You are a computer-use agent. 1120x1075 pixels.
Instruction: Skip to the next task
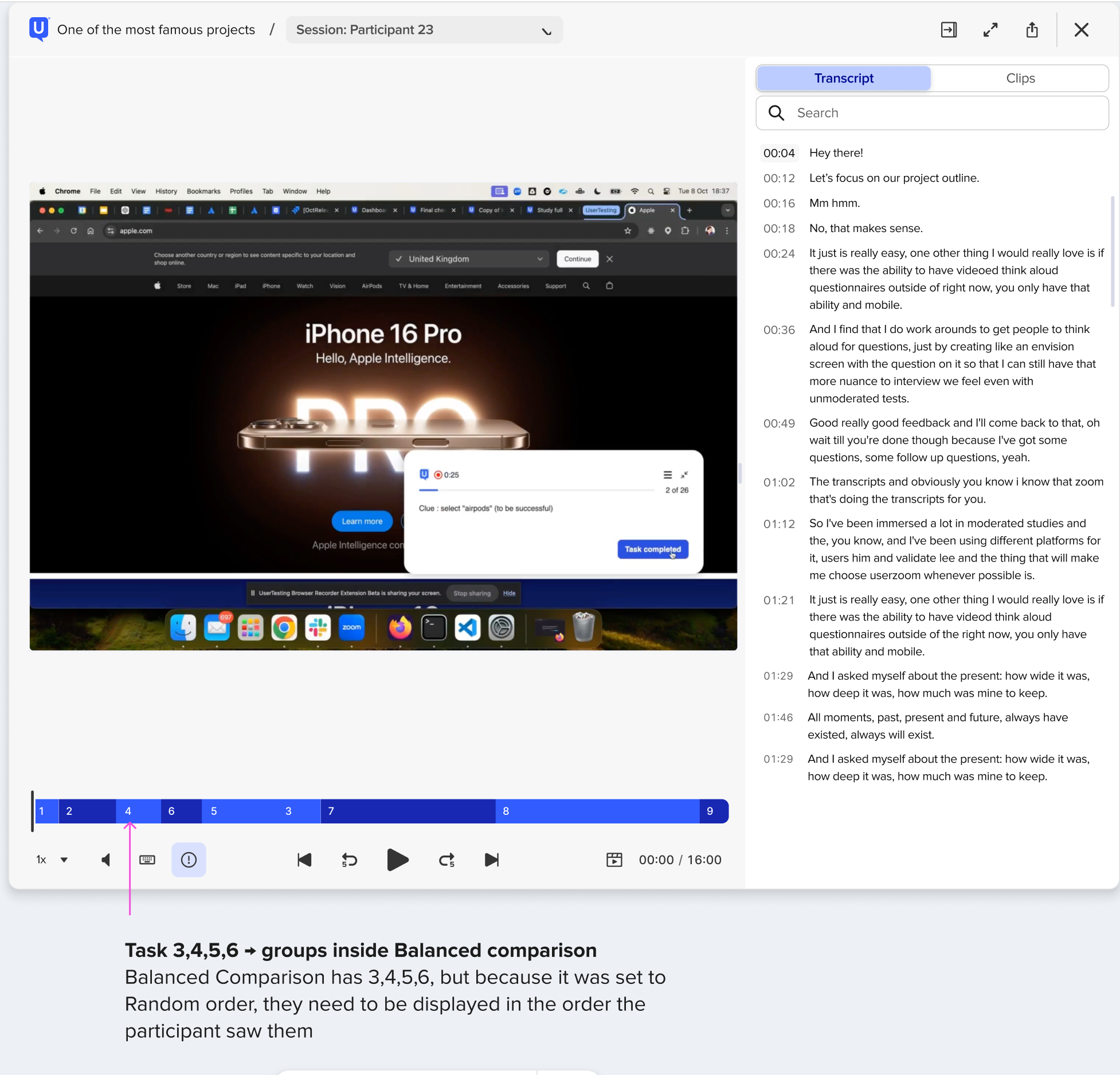point(492,860)
